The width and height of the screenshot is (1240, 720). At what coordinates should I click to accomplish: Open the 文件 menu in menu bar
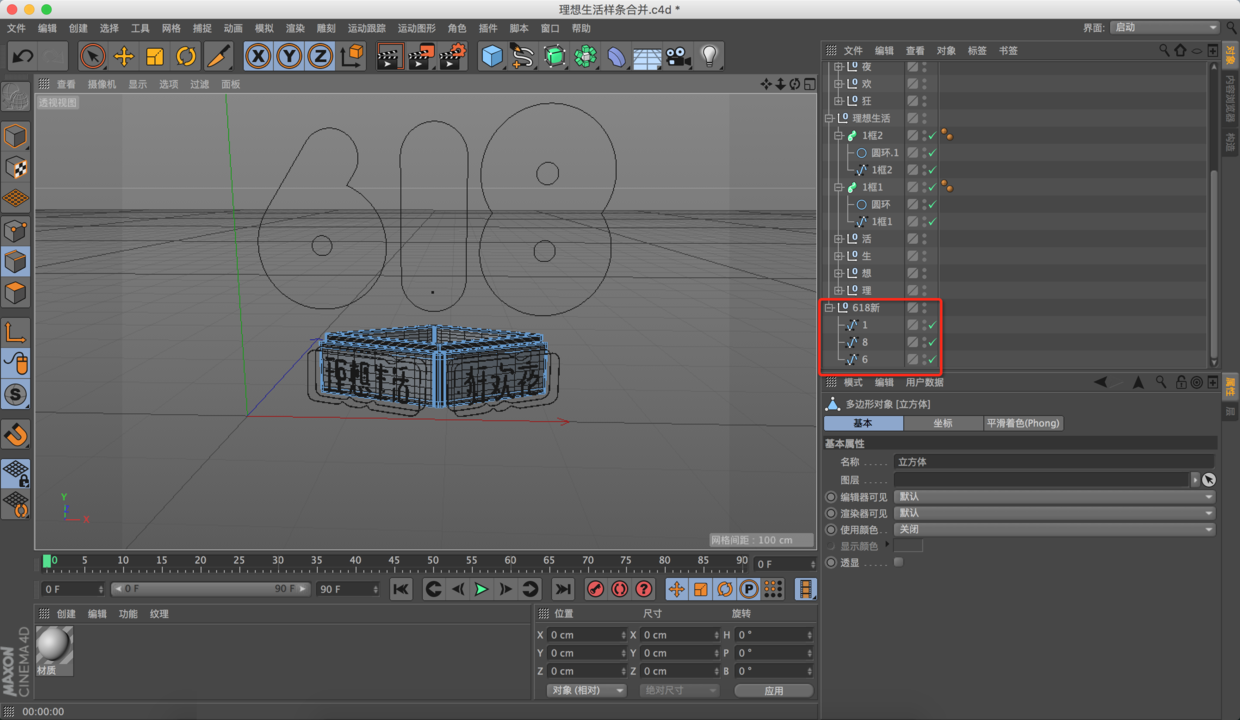[16, 28]
